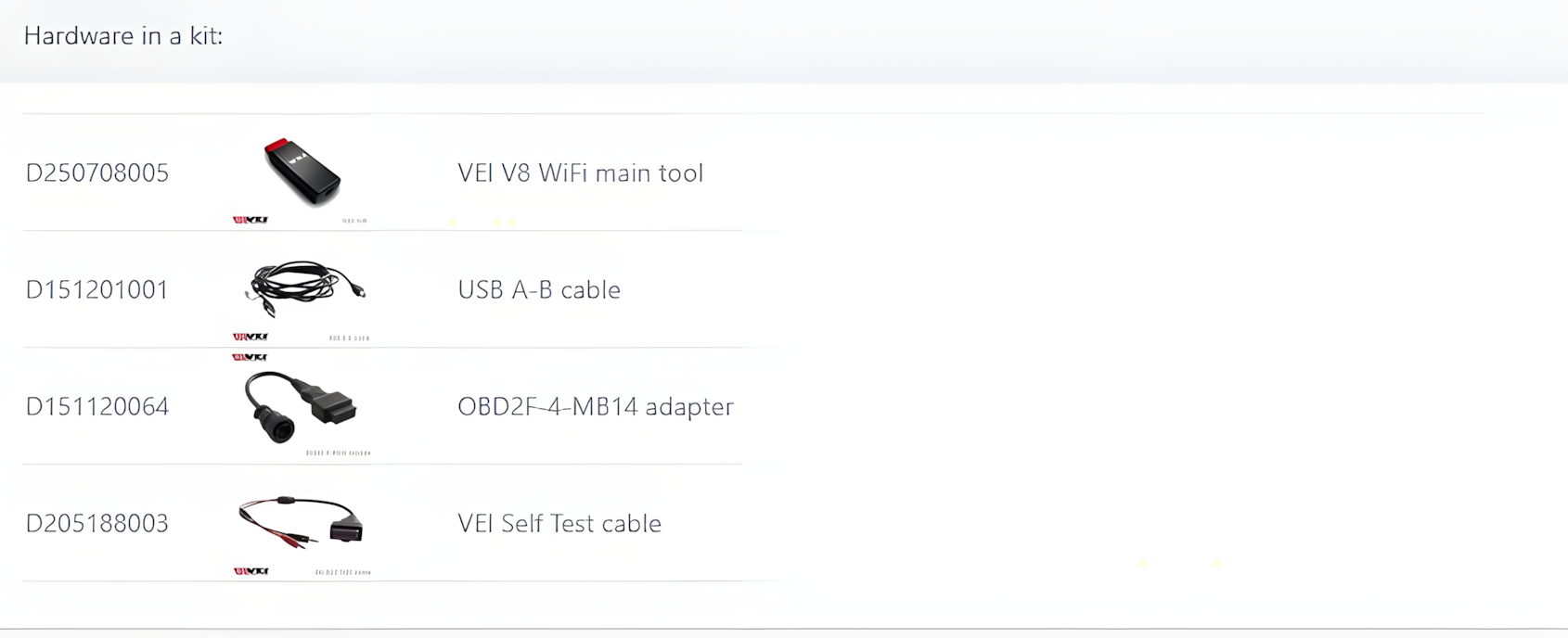Click red logo under USB cable image
The height and width of the screenshot is (638, 1568).
251,337
